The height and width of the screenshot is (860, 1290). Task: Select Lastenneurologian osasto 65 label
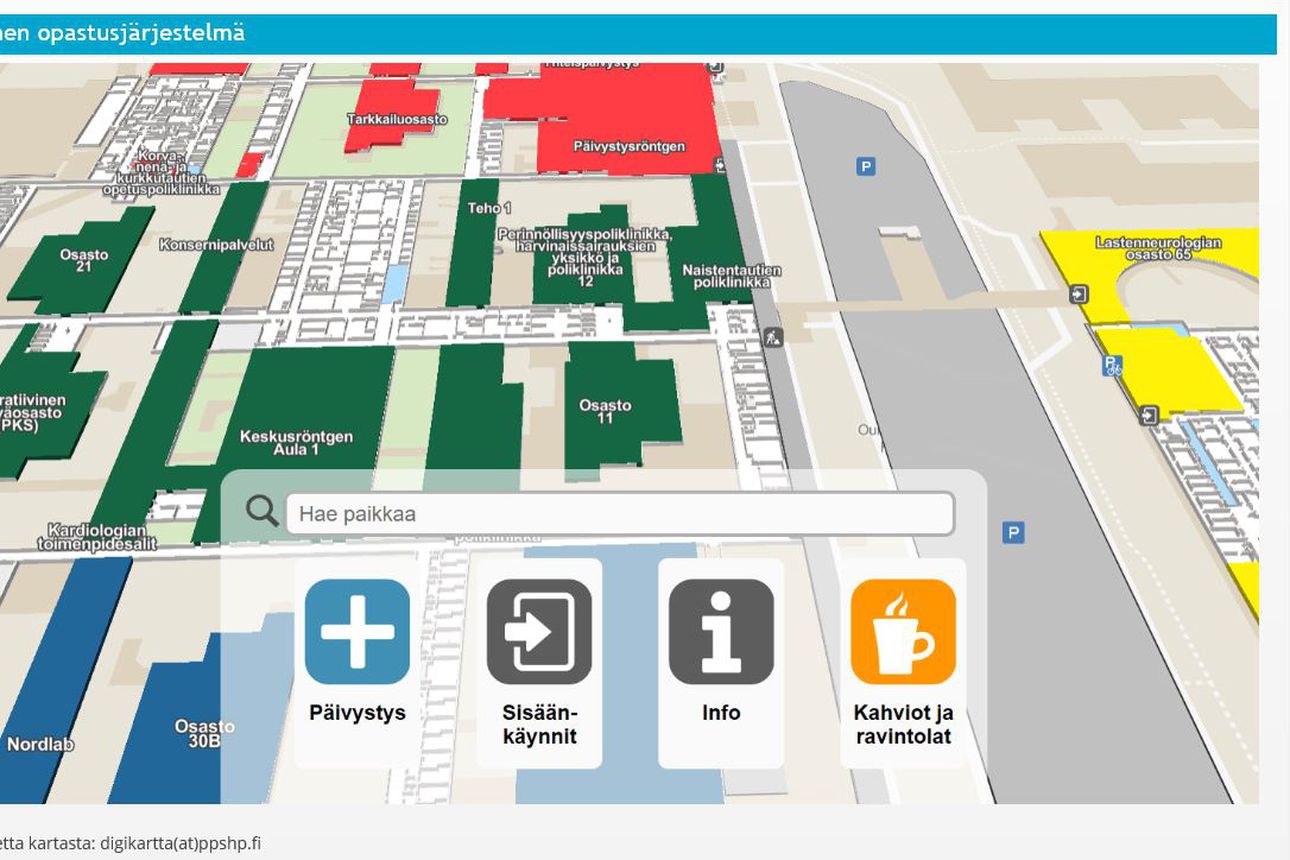pyautogui.click(x=1158, y=248)
